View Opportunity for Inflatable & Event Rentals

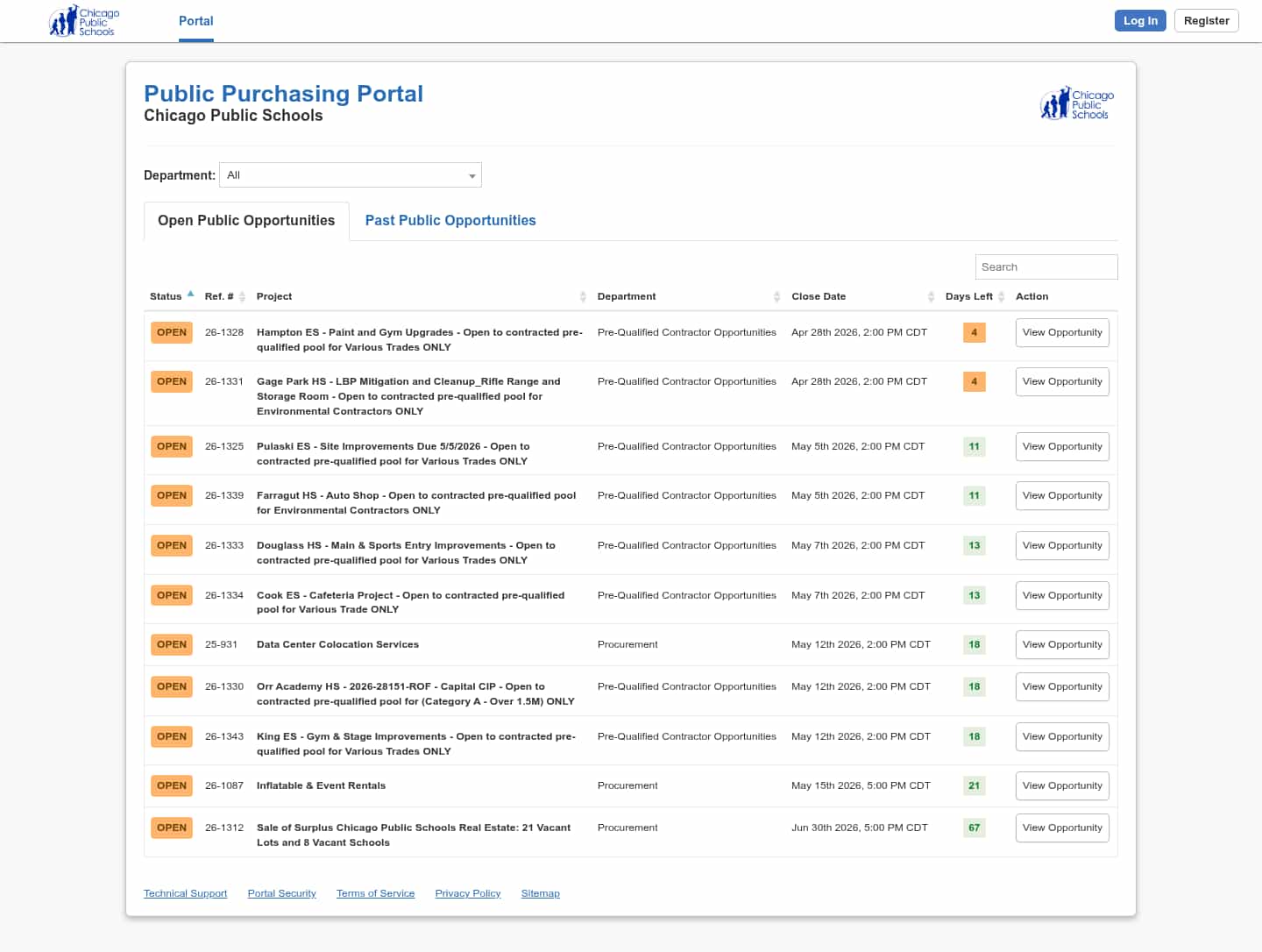click(1061, 786)
